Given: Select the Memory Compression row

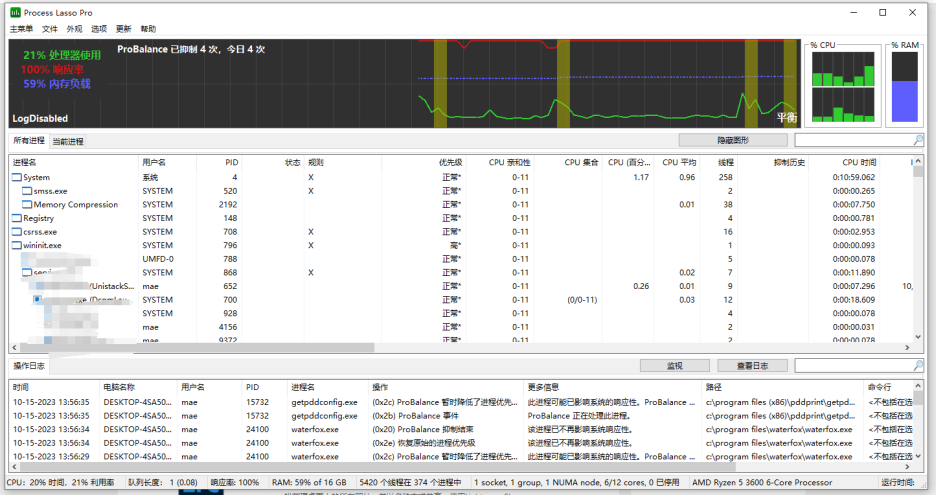Looking at the screenshot, I should (461, 204).
